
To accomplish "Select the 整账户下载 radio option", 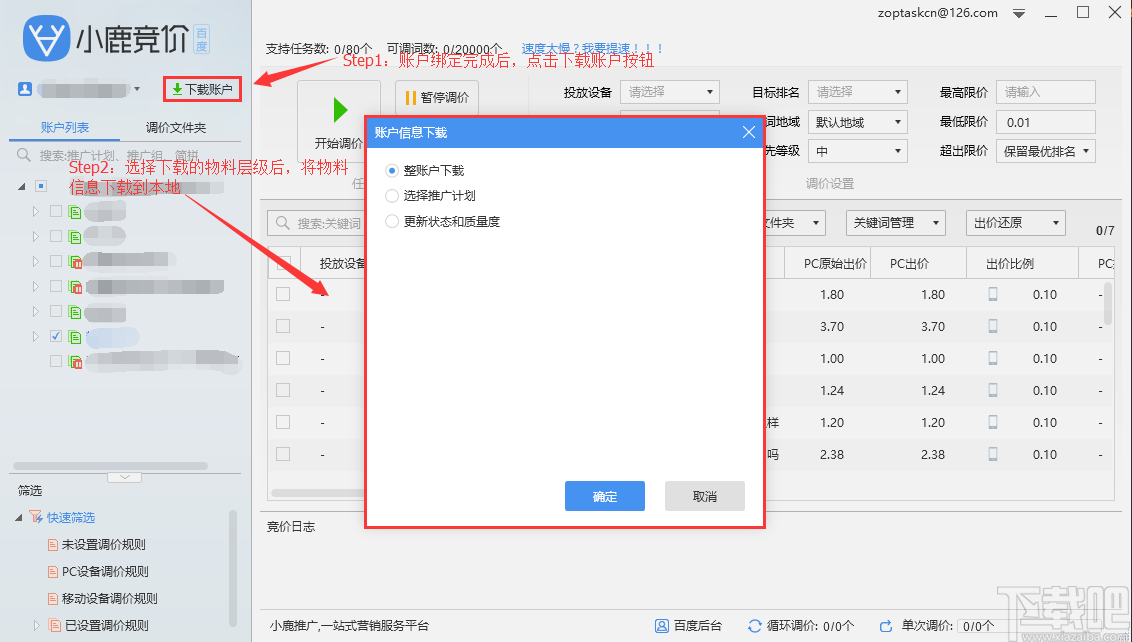I will (394, 170).
